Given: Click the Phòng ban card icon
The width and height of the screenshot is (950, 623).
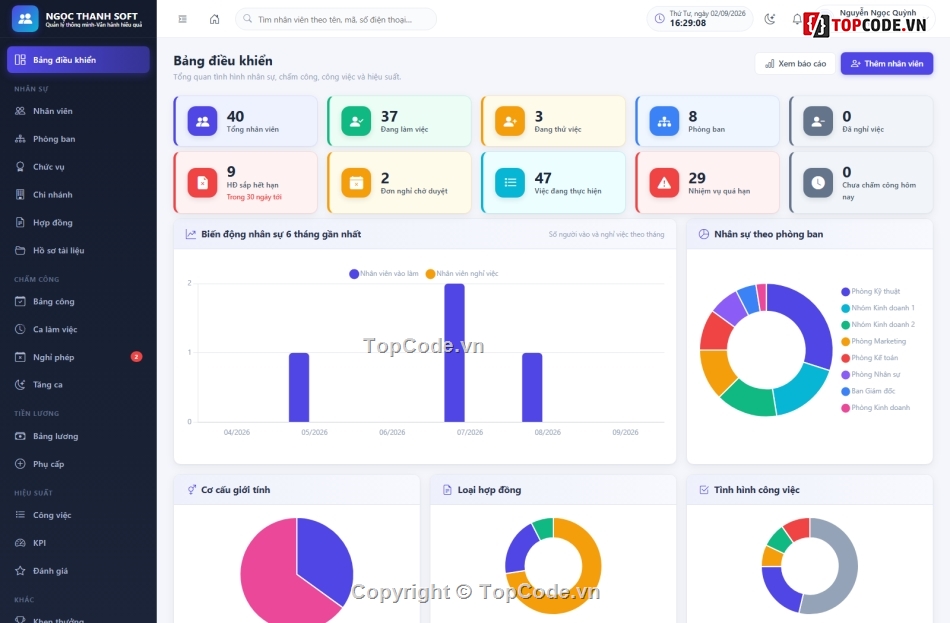Looking at the screenshot, I should pos(664,121).
